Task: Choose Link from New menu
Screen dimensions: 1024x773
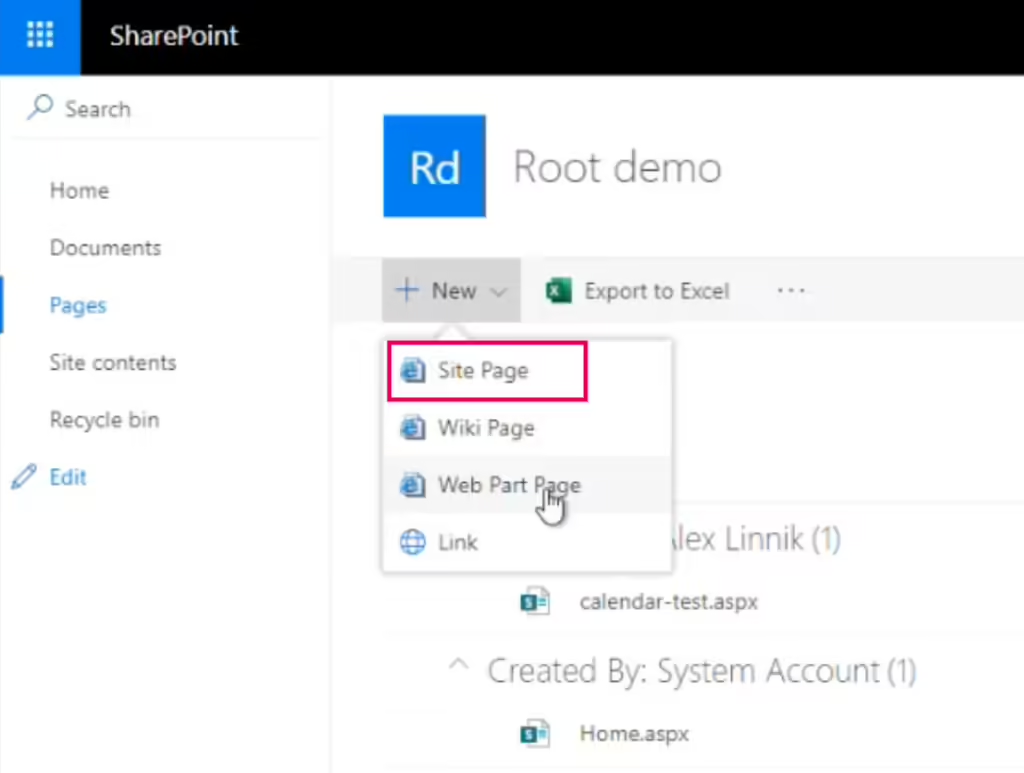Action: (527, 542)
